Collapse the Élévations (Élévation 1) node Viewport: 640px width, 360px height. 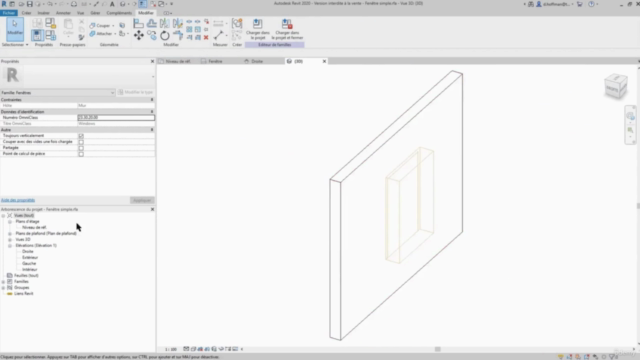click(10, 246)
